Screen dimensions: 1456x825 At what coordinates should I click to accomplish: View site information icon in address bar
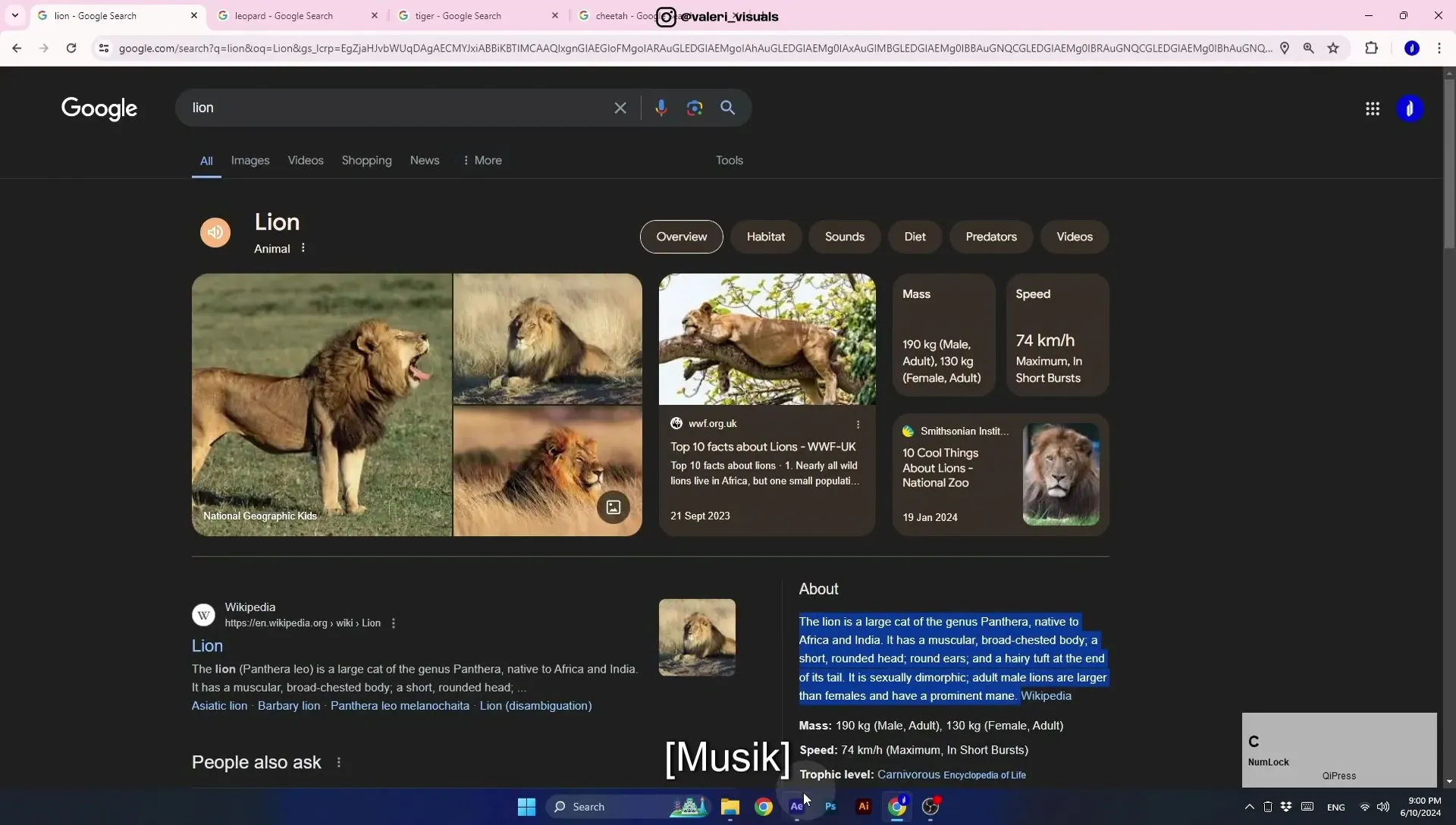pyautogui.click(x=104, y=48)
